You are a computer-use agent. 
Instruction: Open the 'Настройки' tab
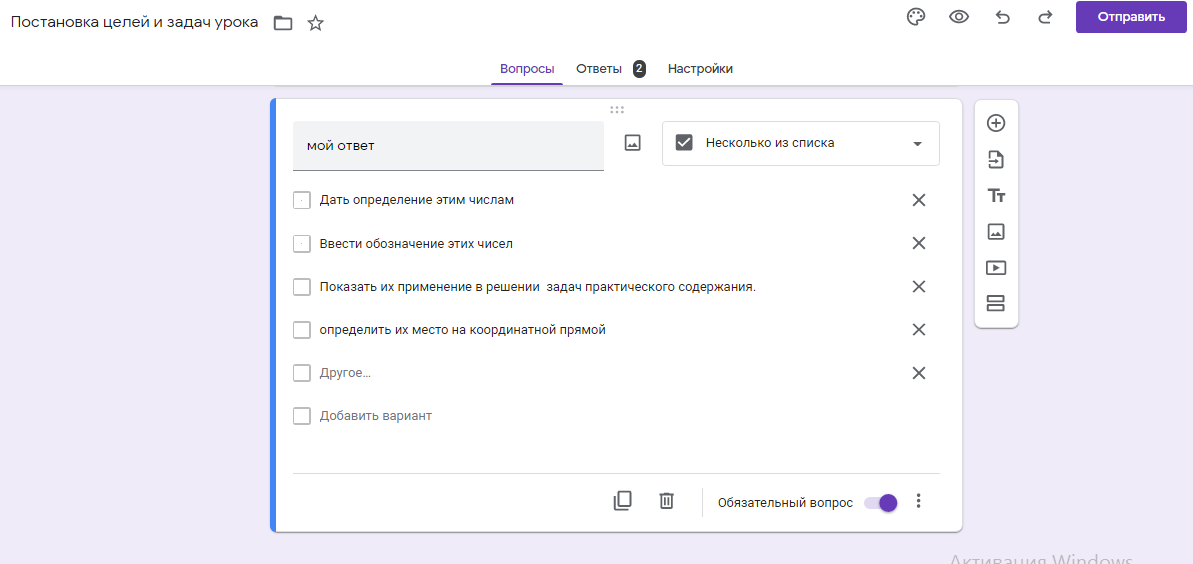[700, 69]
